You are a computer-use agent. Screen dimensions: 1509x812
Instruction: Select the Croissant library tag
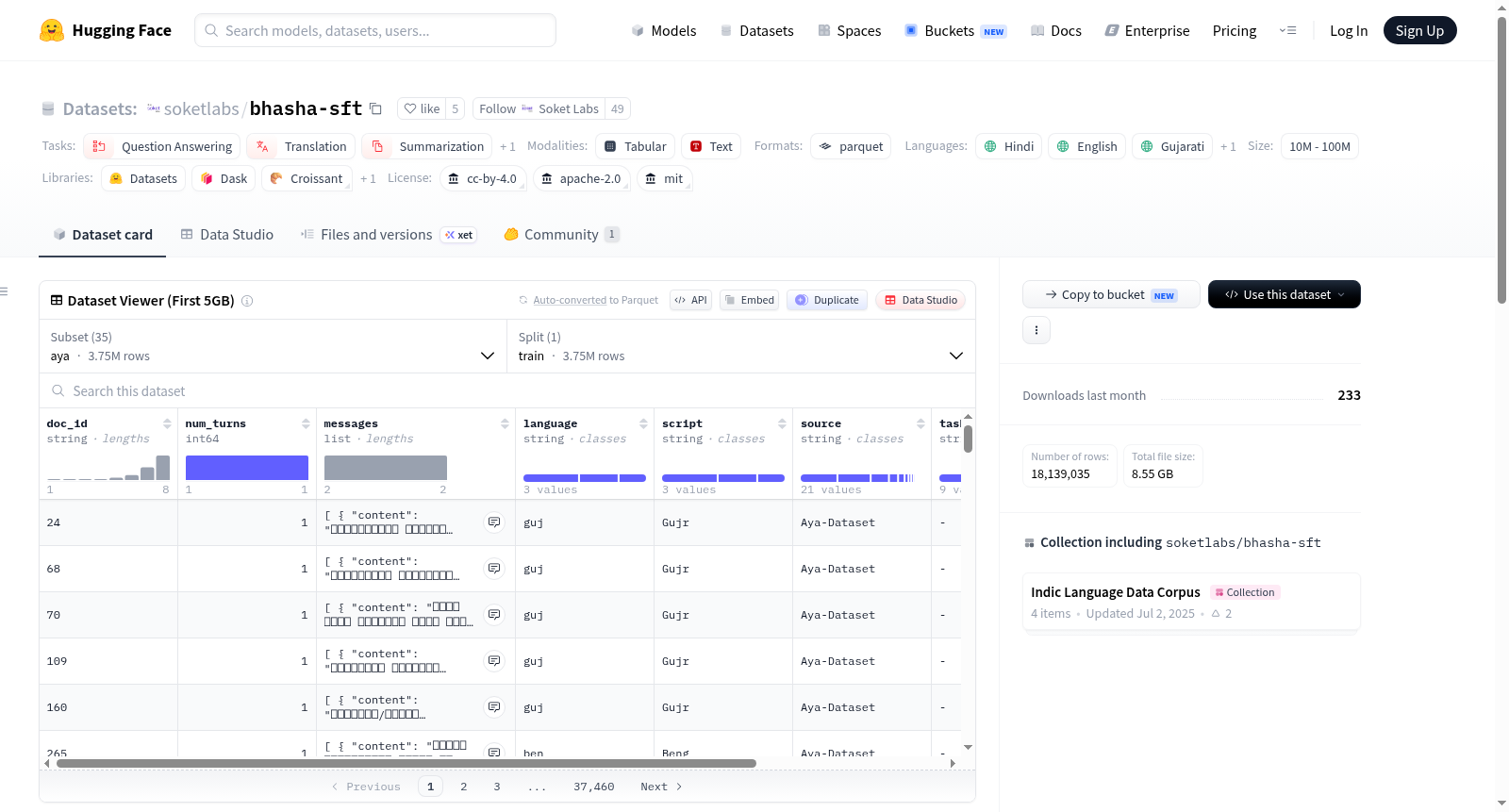point(307,178)
